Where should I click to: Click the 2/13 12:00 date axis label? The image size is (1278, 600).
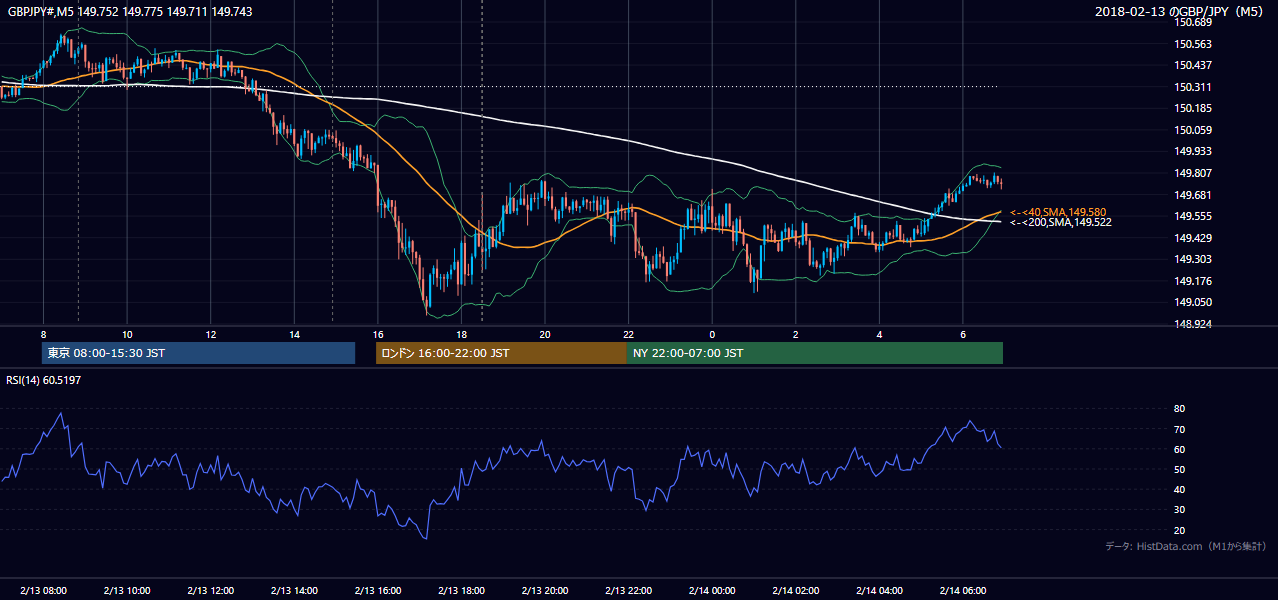point(211,591)
